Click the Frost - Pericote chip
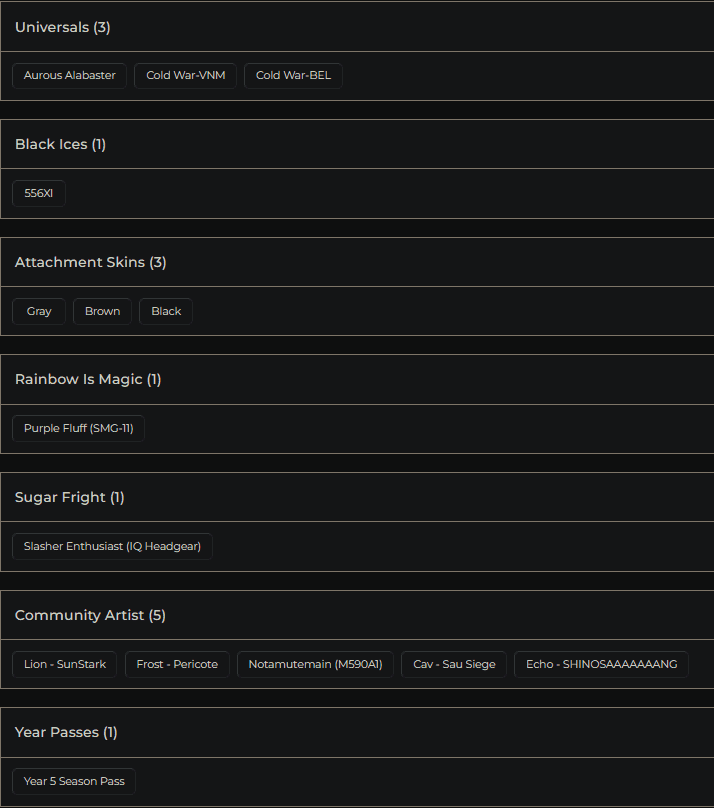 pos(177,664)
